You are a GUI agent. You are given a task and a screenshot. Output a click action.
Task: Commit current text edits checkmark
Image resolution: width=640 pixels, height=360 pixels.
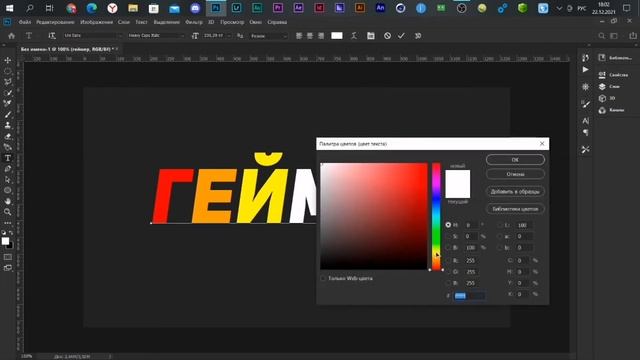401,36
